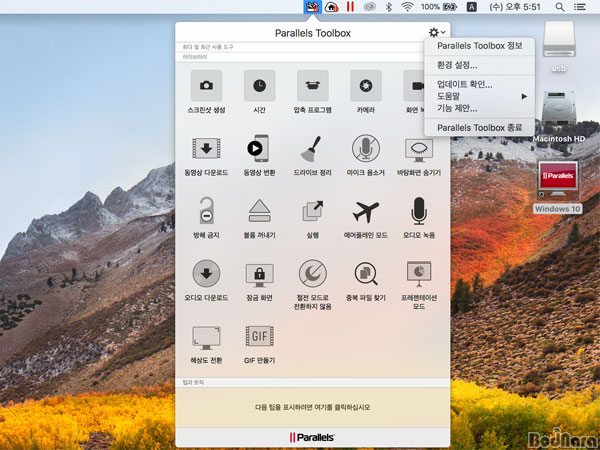Open the 카메라 tool
This screenshot has width=600, height=450.
point(365,92)
